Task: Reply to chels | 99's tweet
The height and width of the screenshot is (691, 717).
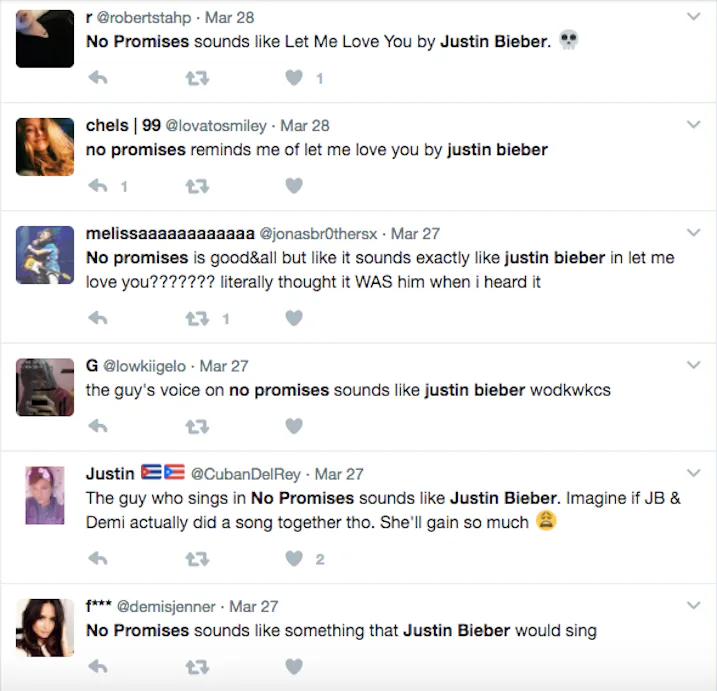Action: click(x=97, y=185)
